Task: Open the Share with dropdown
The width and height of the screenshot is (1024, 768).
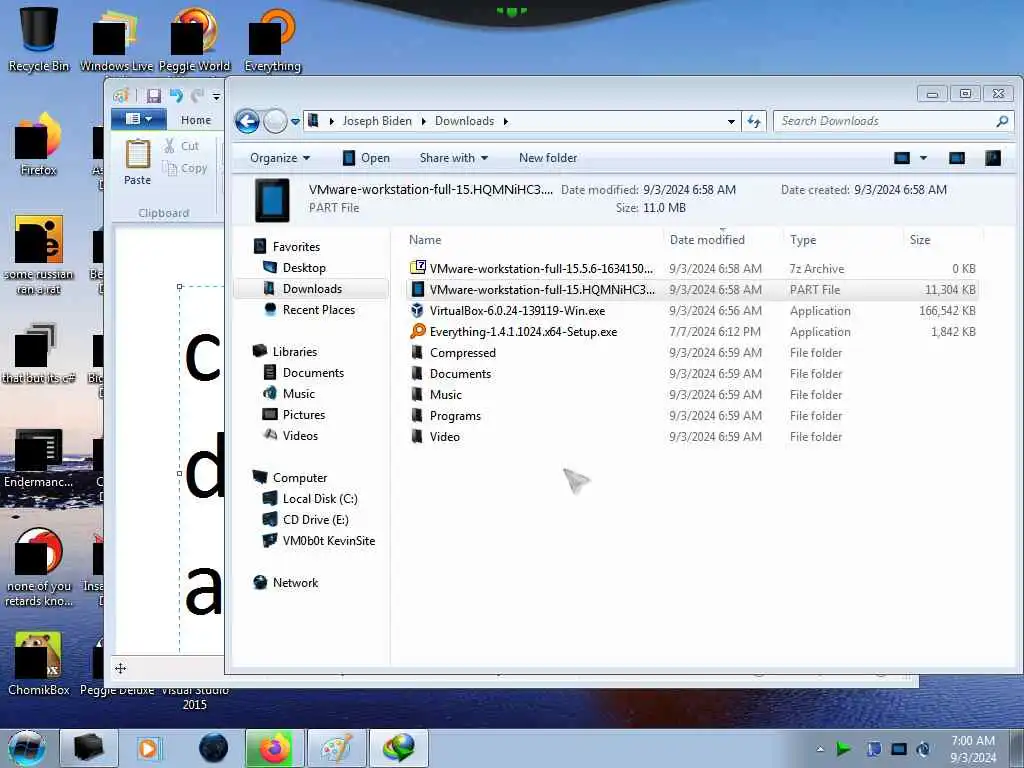Action: pos(453,158)
